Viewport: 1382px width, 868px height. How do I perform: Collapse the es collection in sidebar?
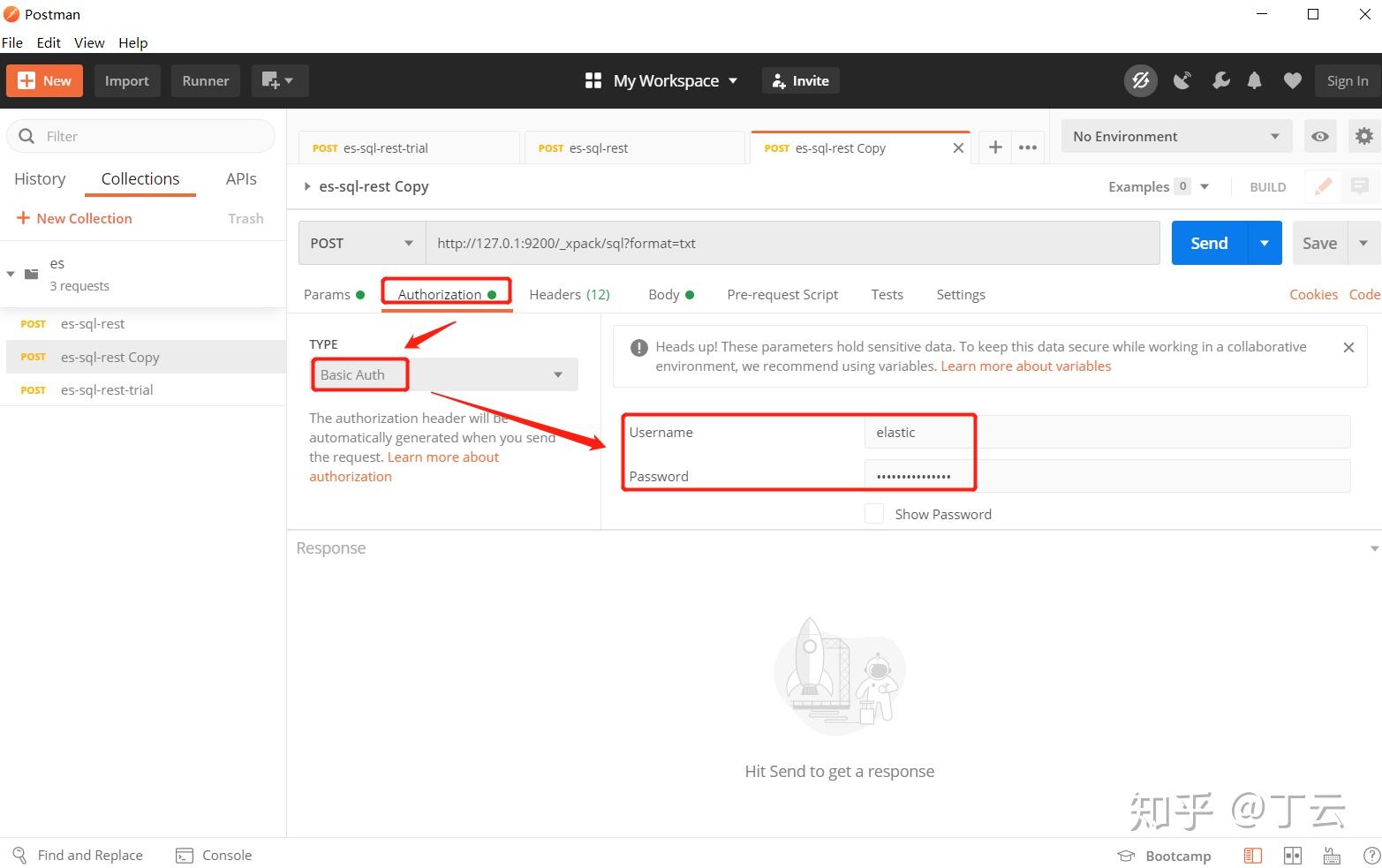[x=11, y=274]
